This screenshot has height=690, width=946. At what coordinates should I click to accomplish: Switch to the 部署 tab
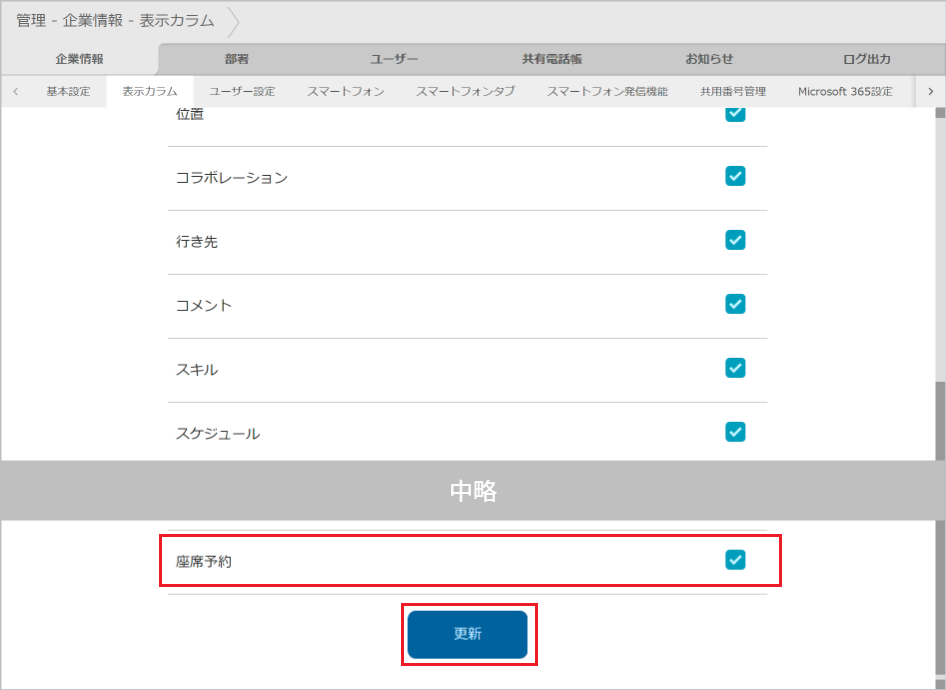[237, 59]
